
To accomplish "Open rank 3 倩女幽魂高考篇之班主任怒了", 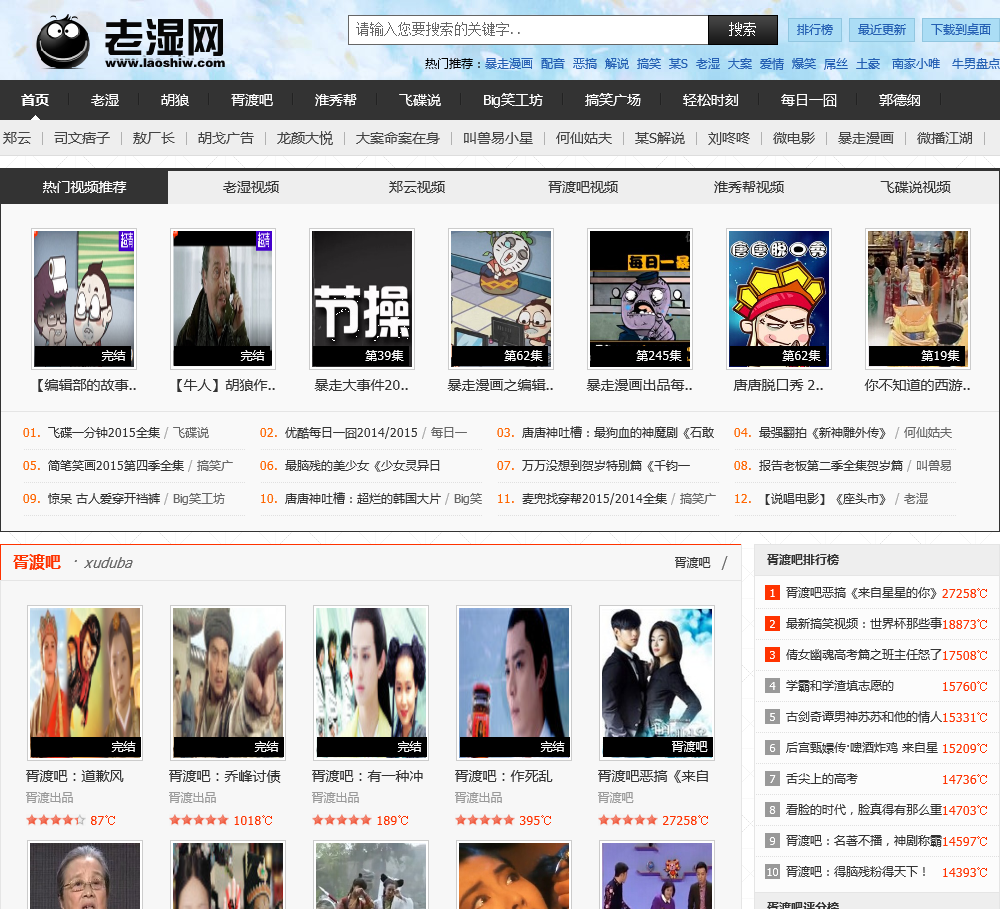I will (864, 655).
